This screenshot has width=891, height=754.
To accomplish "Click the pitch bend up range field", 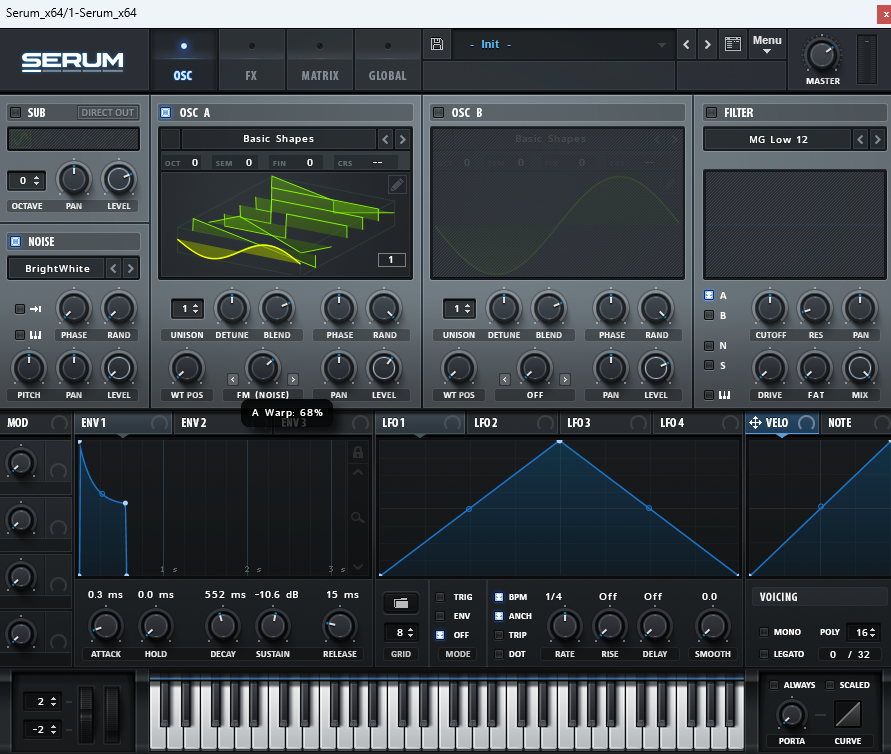I will (43, 701).
